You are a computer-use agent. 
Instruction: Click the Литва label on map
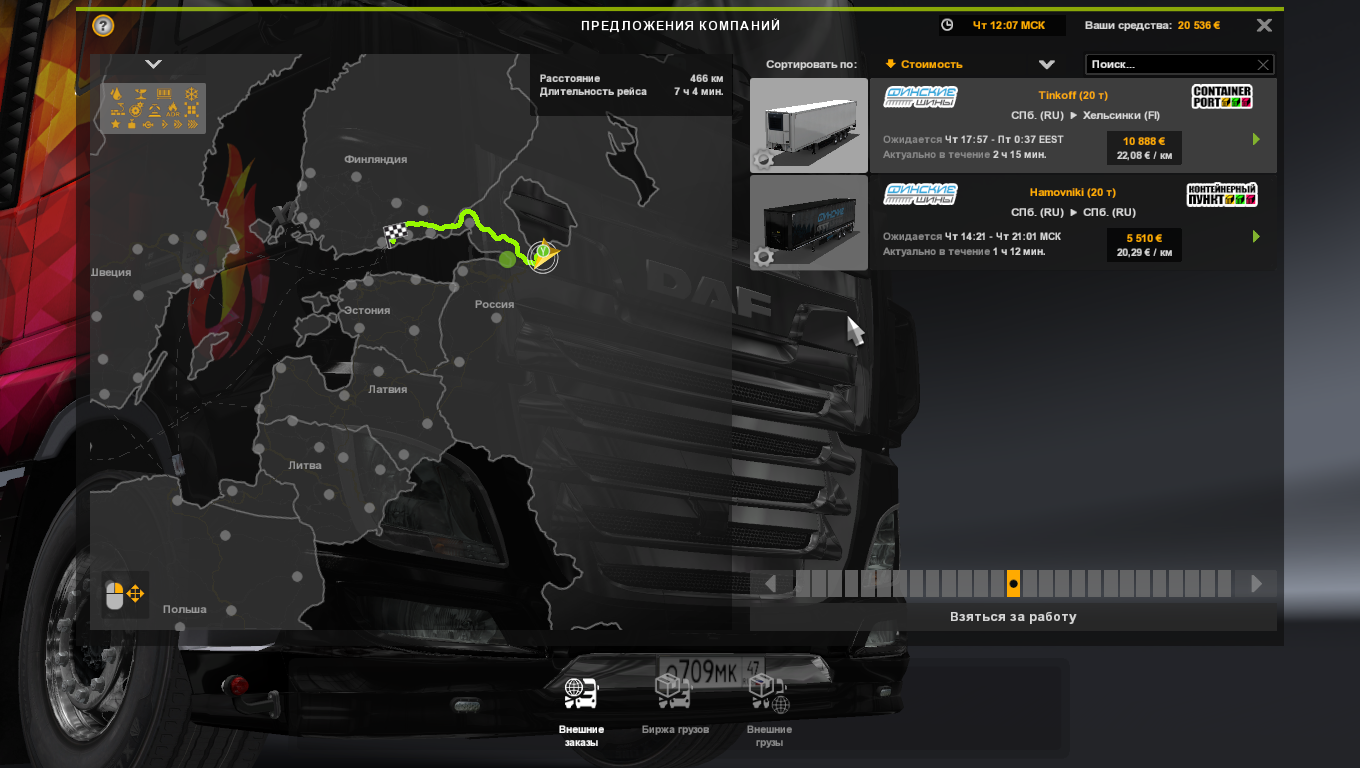coord(304,465)
